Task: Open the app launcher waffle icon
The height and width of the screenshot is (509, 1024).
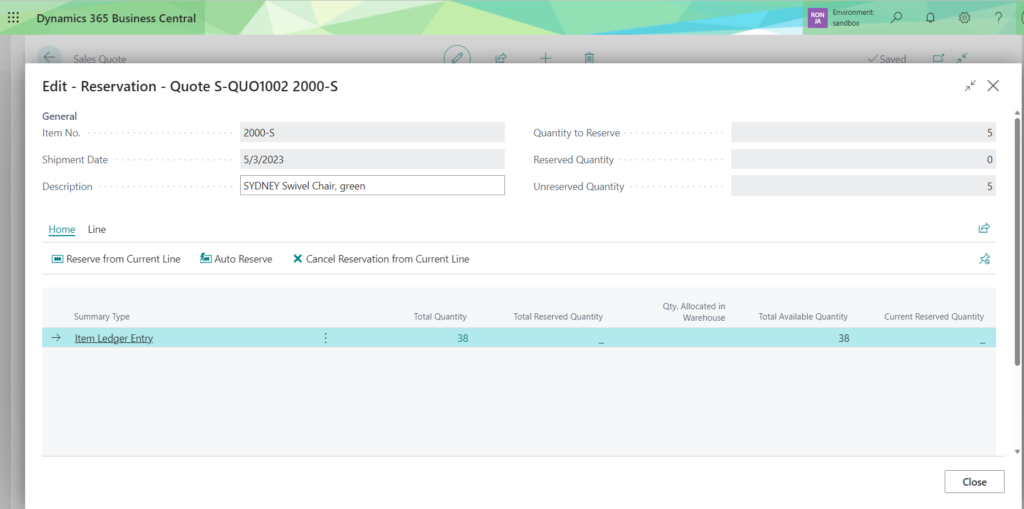Action: click(13, 18)
